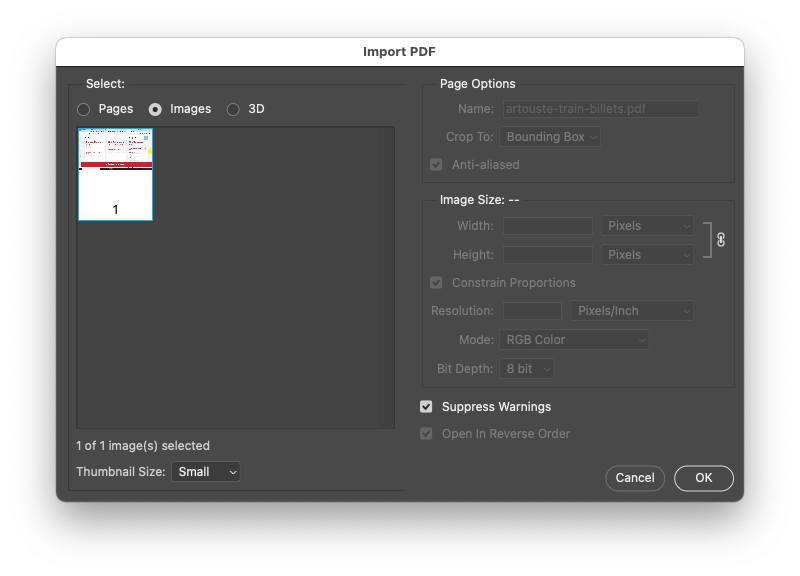Viewport: 800px width, 576px height.
Task: Choose the 3D import option
Action: point(232,109)
